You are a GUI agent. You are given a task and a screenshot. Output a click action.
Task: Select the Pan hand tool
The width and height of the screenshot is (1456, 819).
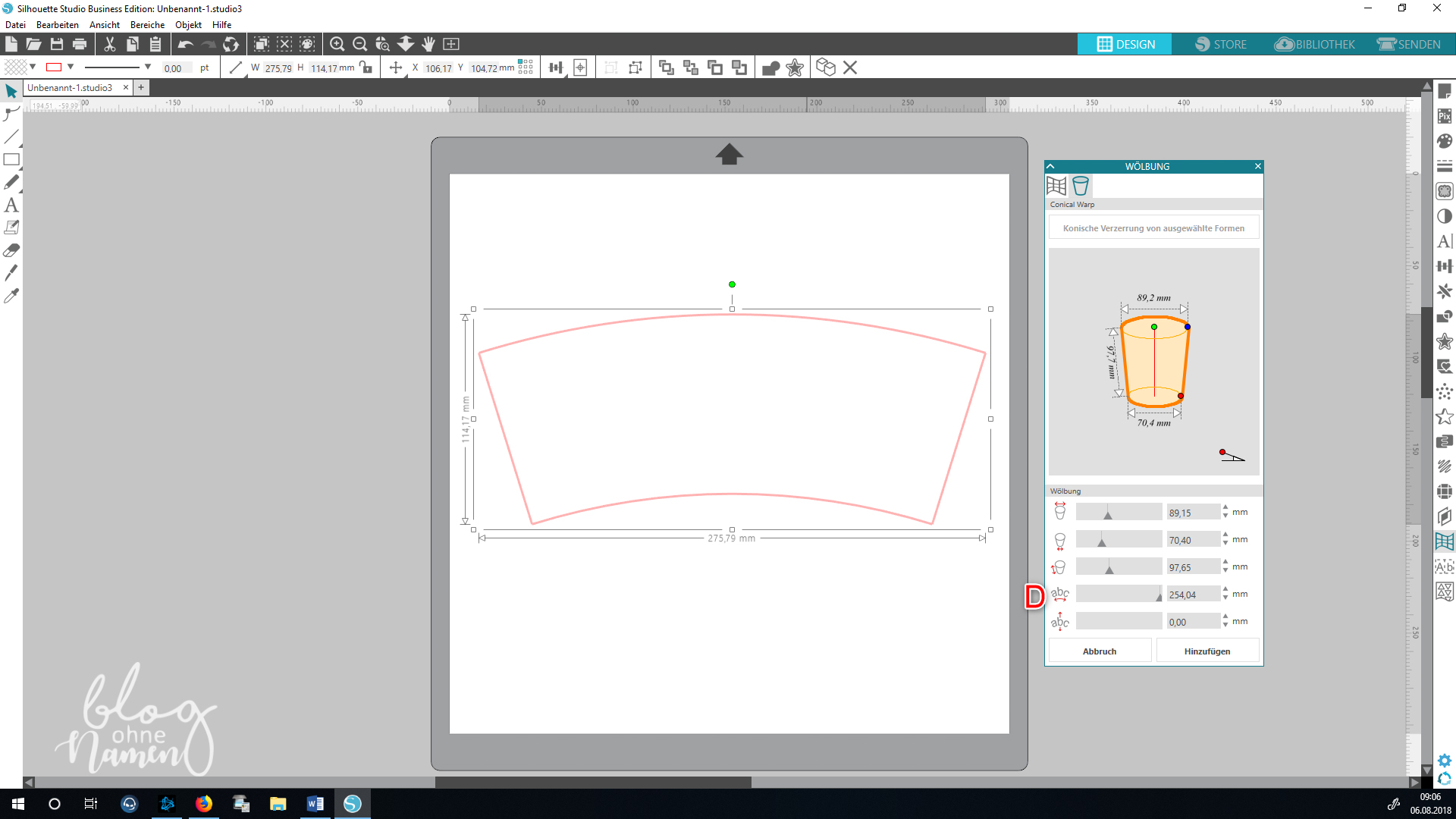[x=428, y=44]
